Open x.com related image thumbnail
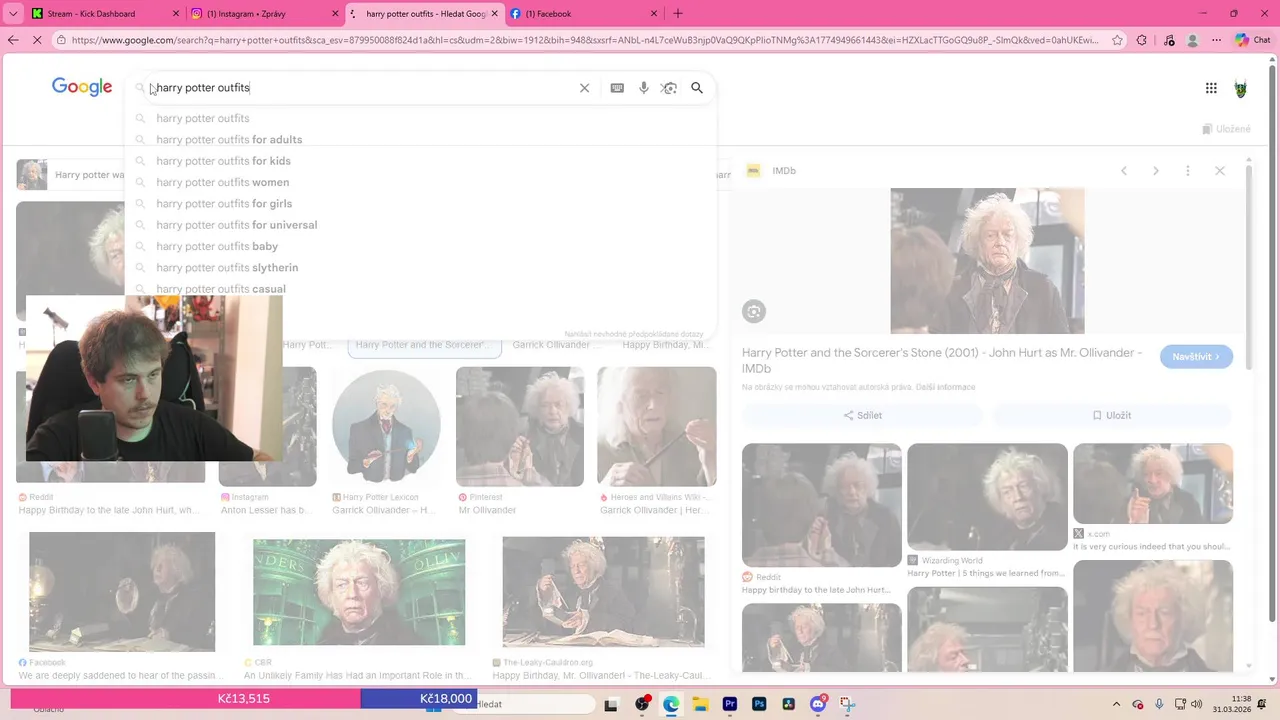The image size is (1280, 720). tap(1153, 484)
